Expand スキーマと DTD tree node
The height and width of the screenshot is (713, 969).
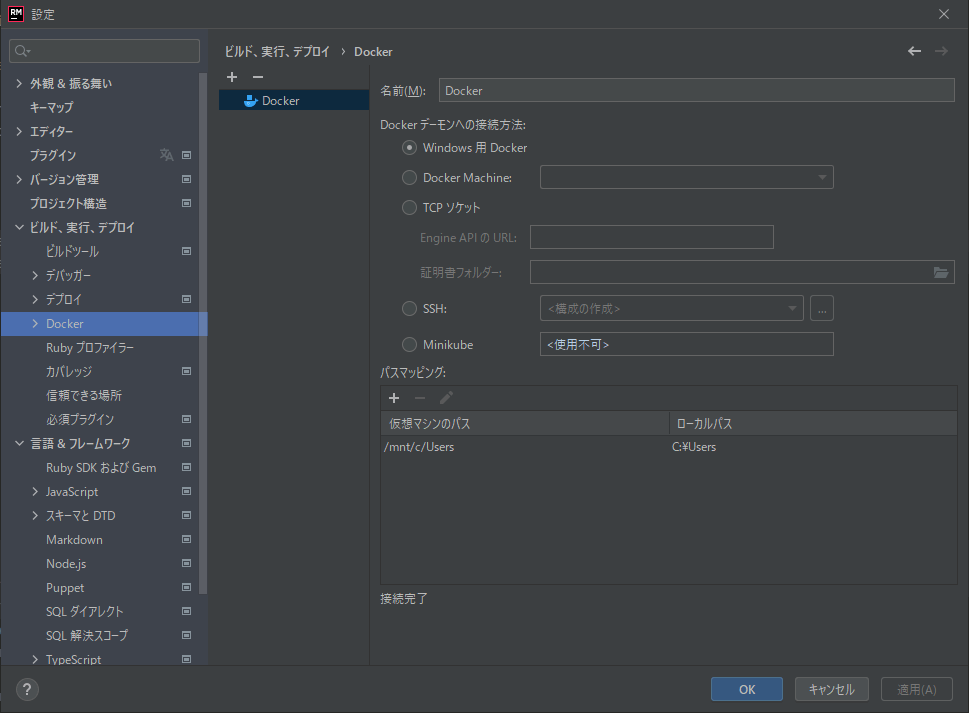(x=35, y=516)
